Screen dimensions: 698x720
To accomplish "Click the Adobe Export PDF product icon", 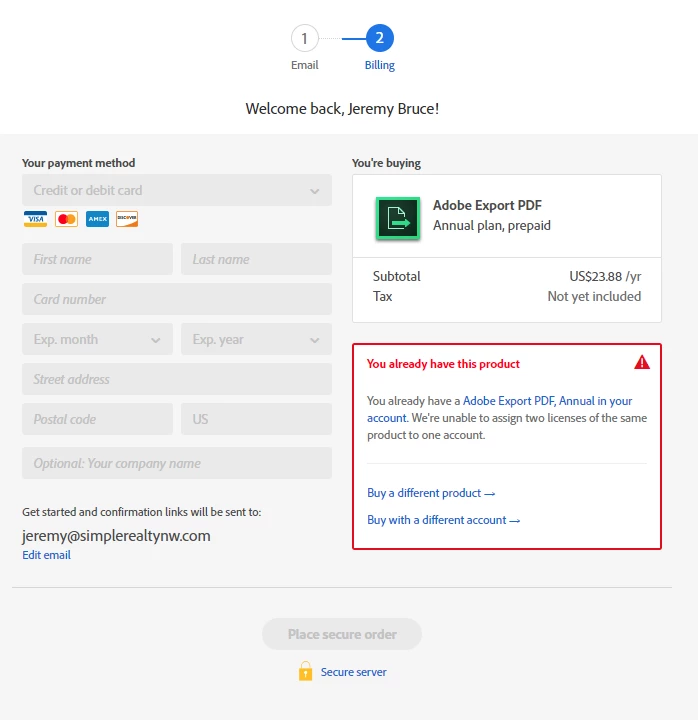I will coord(398,218).
